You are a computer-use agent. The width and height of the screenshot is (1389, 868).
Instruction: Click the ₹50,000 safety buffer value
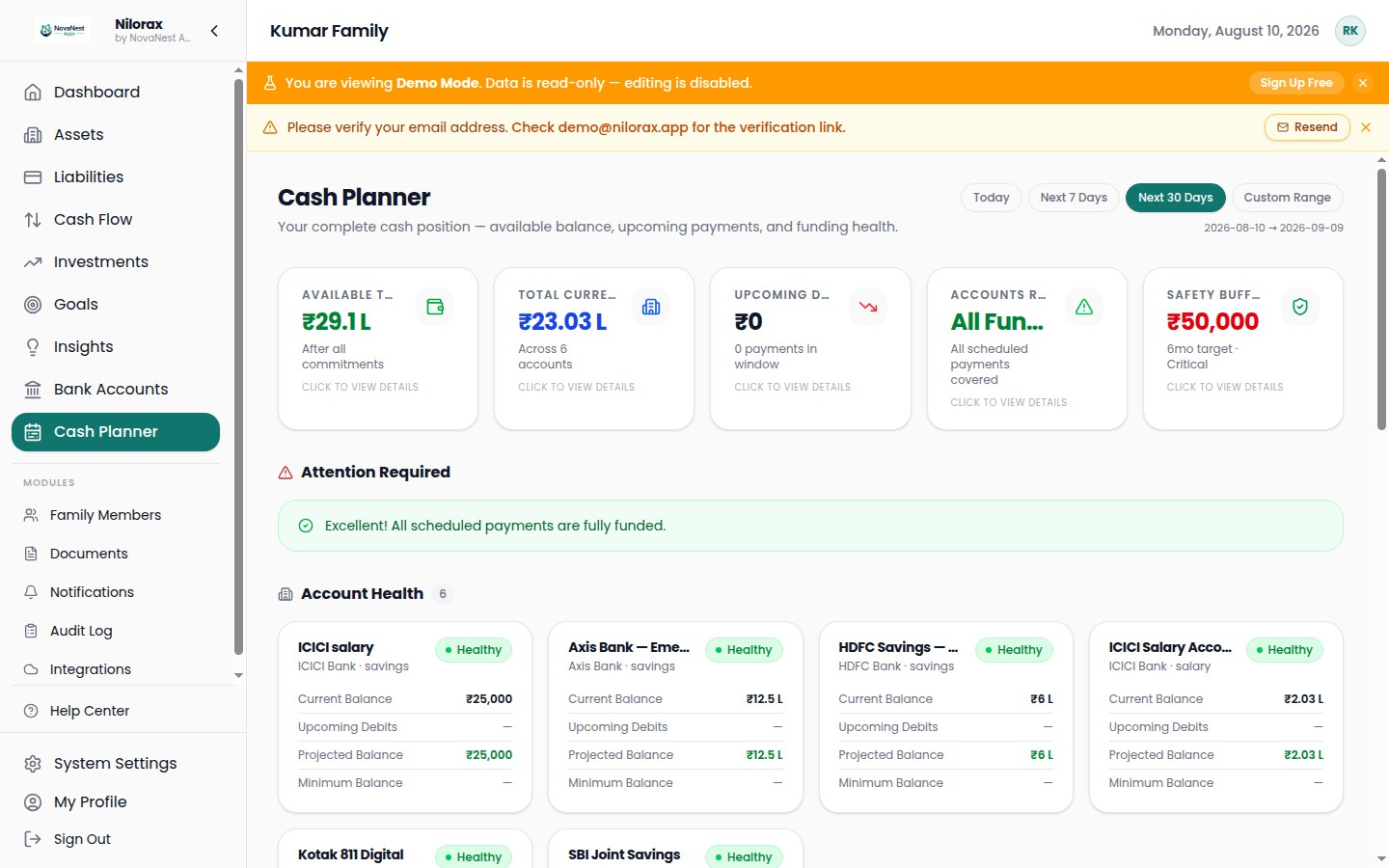(x=1212, y=321)
